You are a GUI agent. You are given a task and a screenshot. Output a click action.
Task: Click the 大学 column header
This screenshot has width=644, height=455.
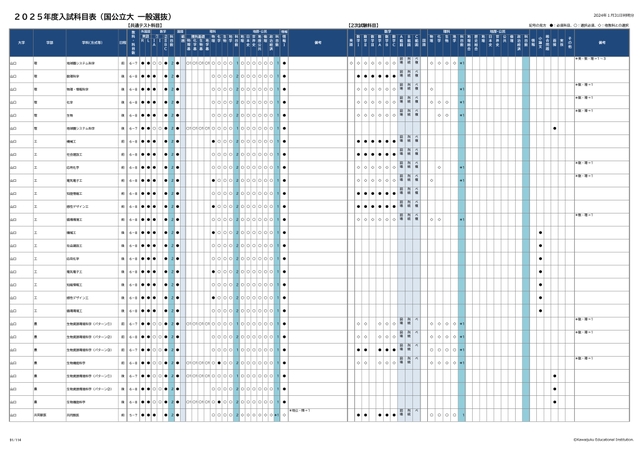pyautogui.click(x=20, y=43)
